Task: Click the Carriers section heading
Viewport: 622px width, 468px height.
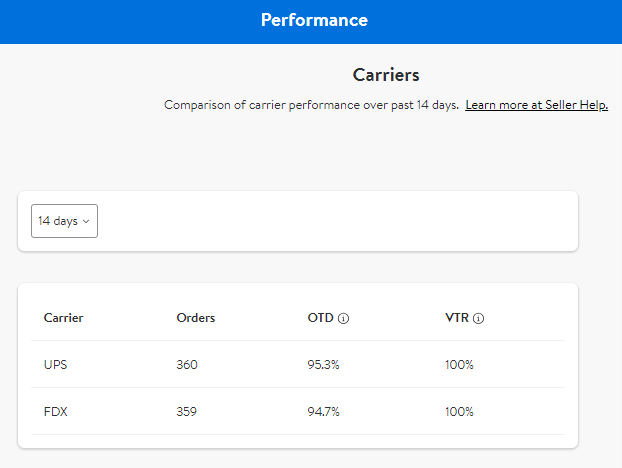Action: (x=386, y=75)
